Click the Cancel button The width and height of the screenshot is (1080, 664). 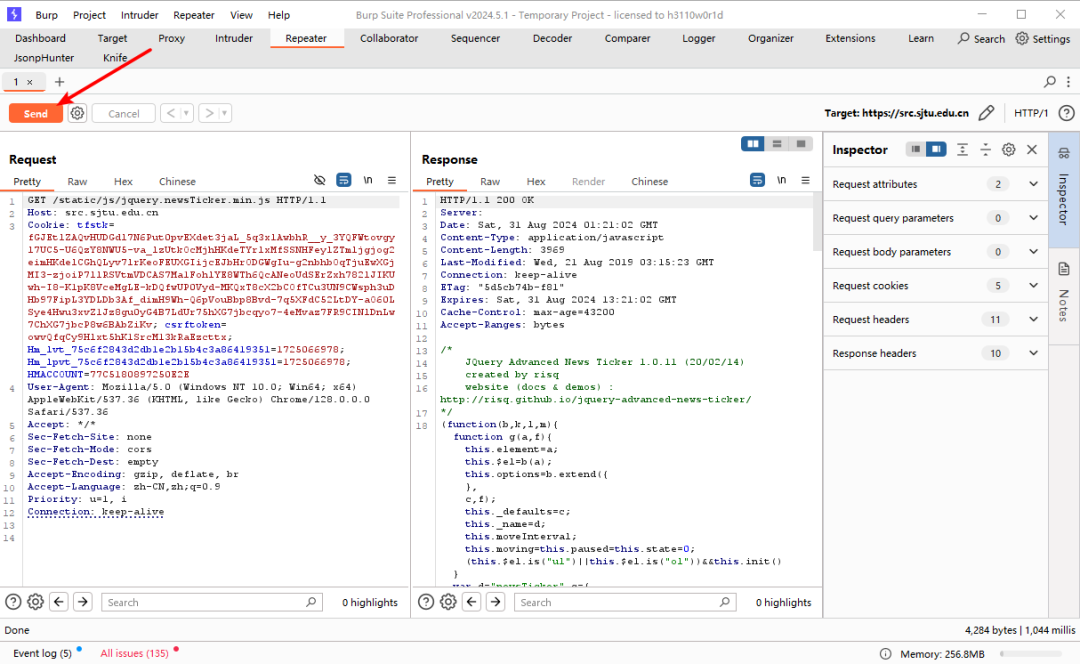[123, 114]
